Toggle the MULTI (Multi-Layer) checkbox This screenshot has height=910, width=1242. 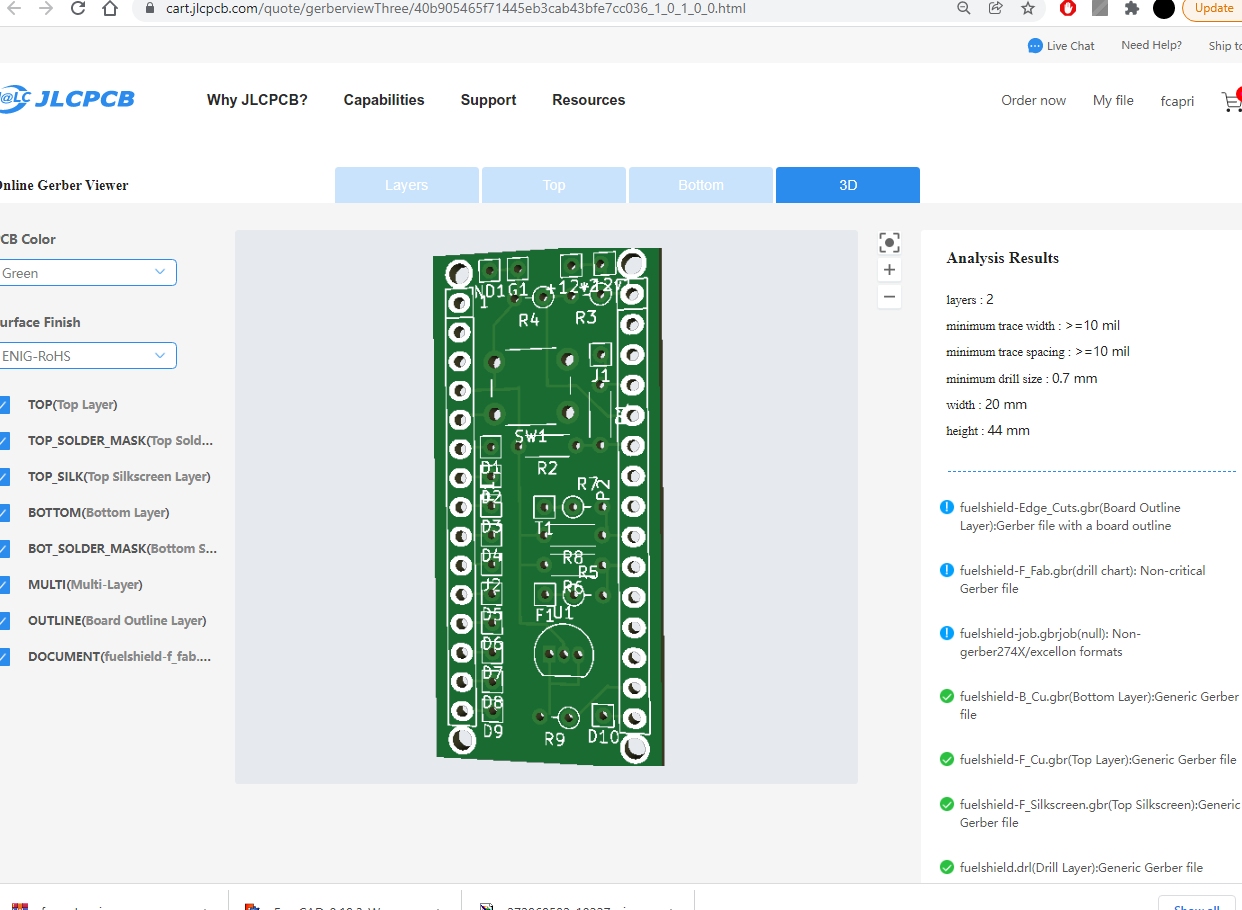(3, 585)
